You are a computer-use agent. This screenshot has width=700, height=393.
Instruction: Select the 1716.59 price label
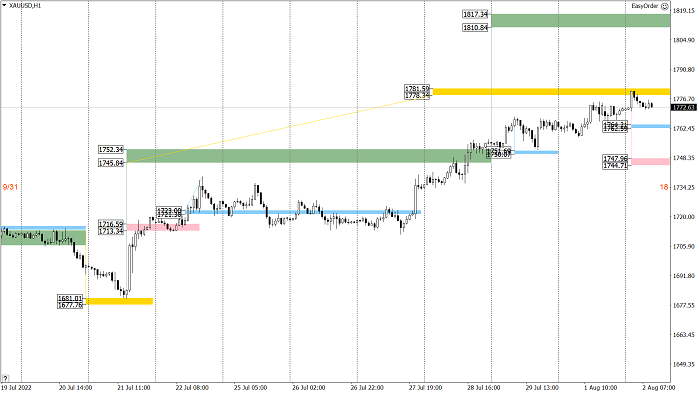(111, 224)
